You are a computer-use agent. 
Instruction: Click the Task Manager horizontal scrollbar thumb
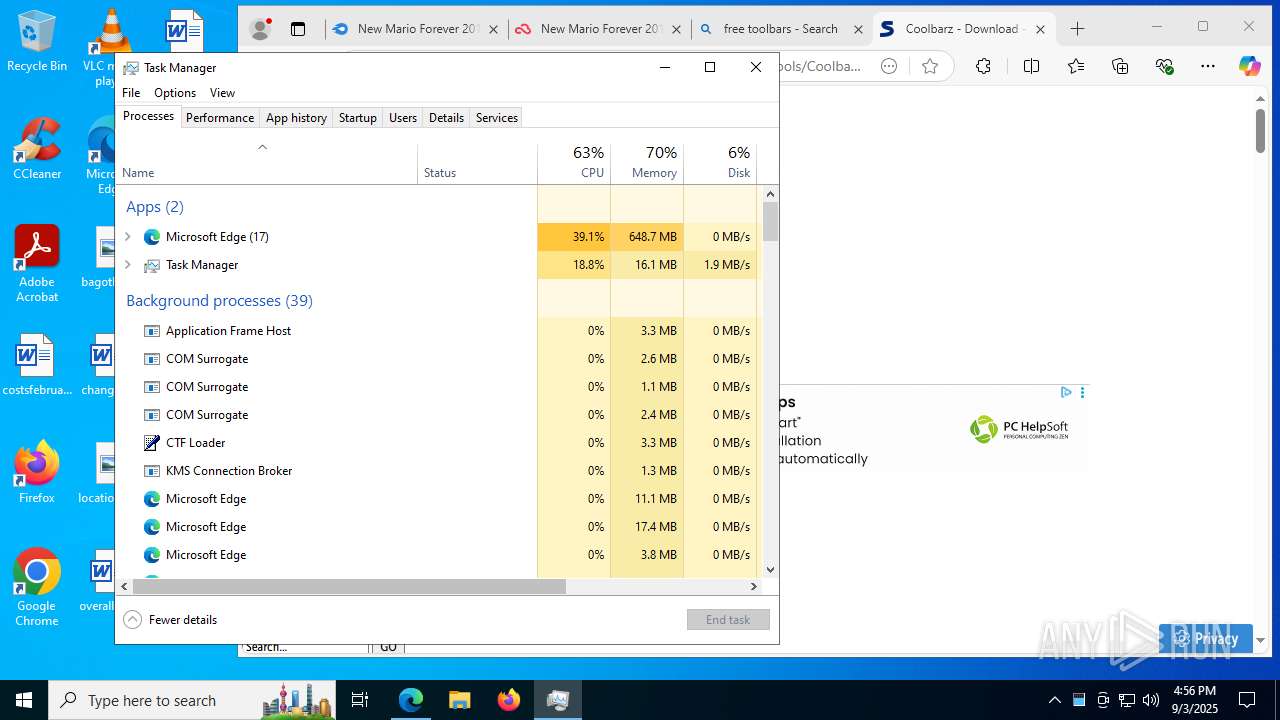point(349,587)
